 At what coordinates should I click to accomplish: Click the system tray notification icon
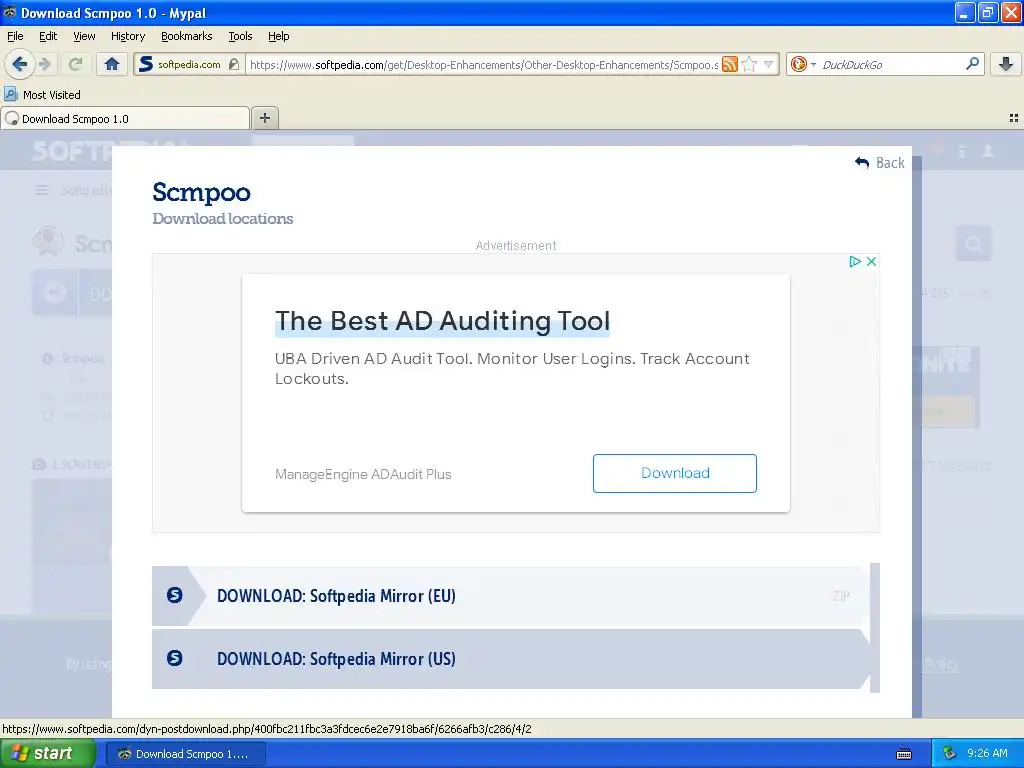pyautogui.click(x=950, y=754)
